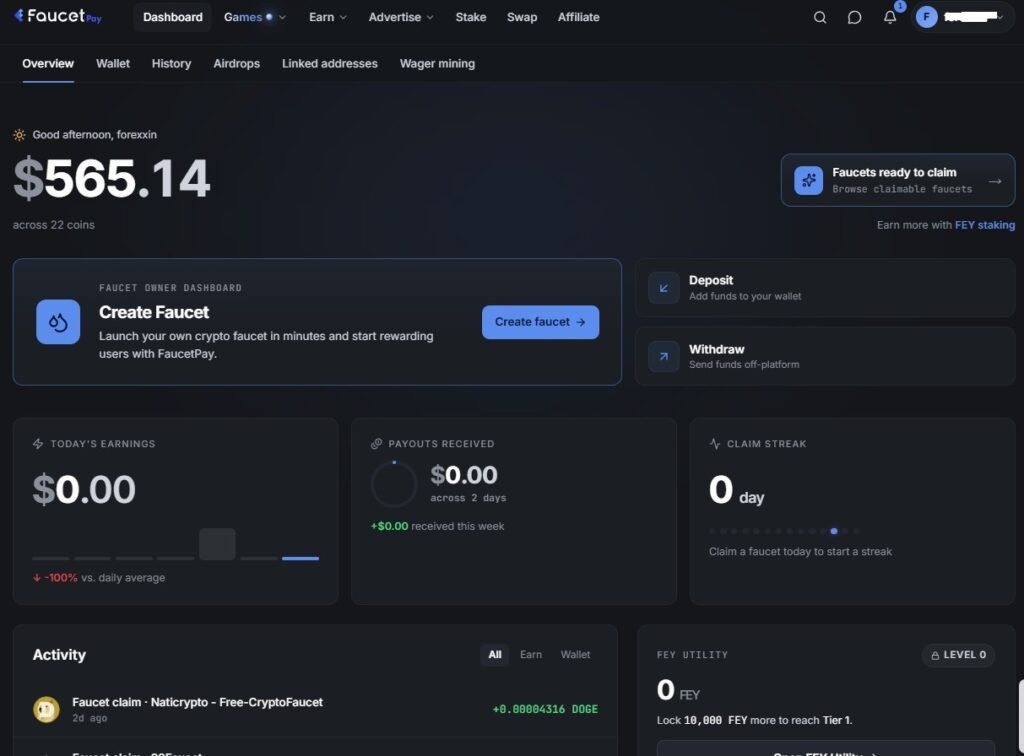1024x756 pixels.
Task: Click the highlighted blue earnings bar
Action: (x=300, y=558)
